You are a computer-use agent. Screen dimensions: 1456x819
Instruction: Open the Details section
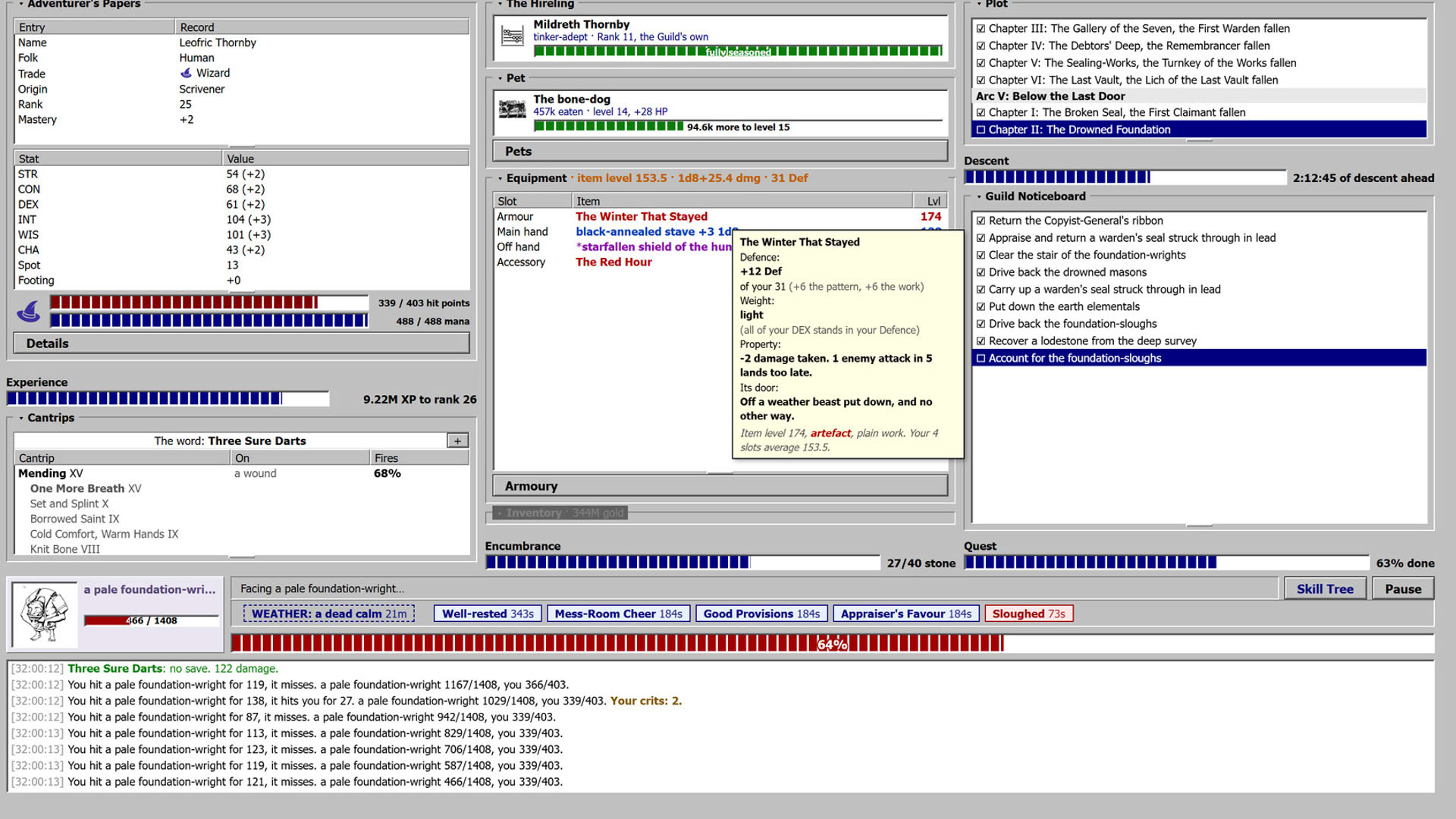(x=241, y=344)
